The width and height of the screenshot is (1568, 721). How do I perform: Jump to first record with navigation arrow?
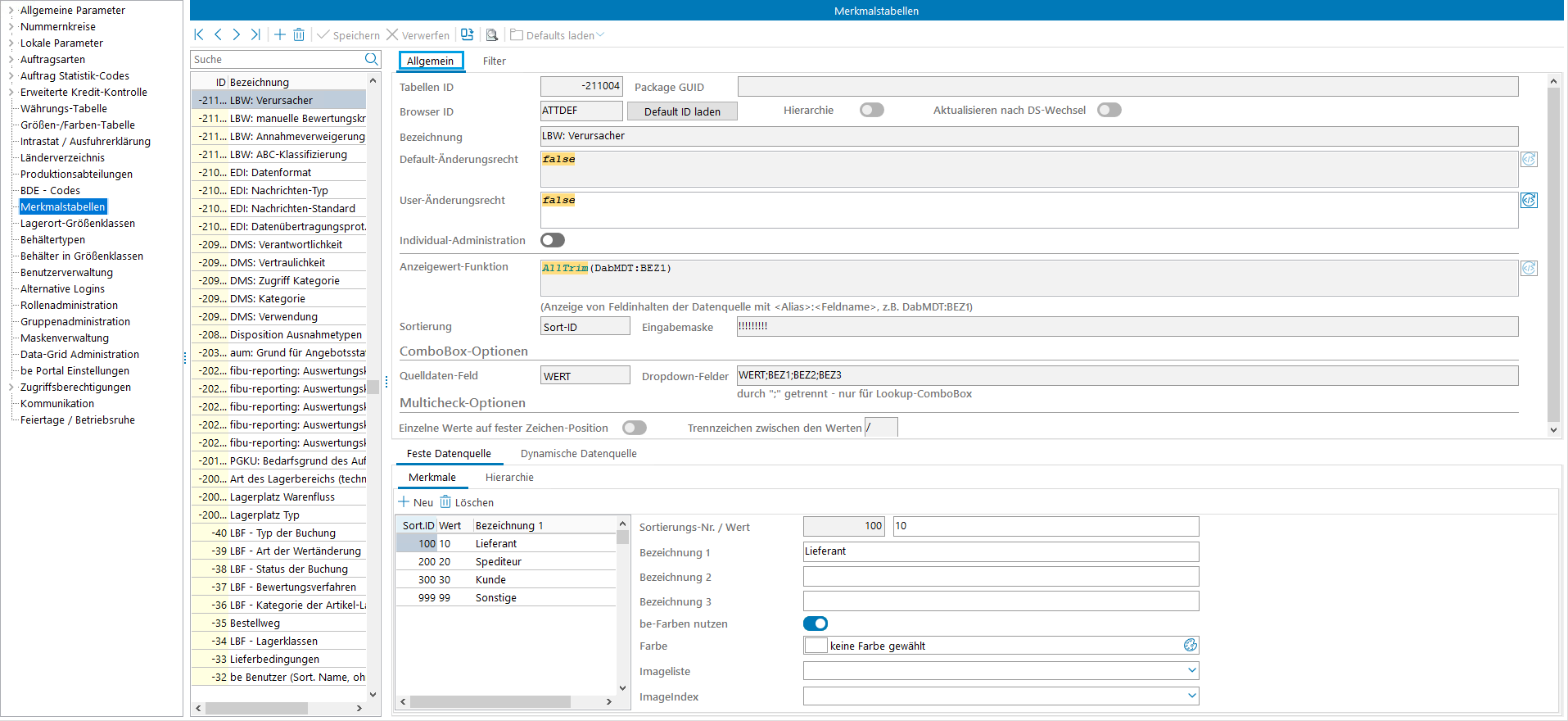point(199,34)
